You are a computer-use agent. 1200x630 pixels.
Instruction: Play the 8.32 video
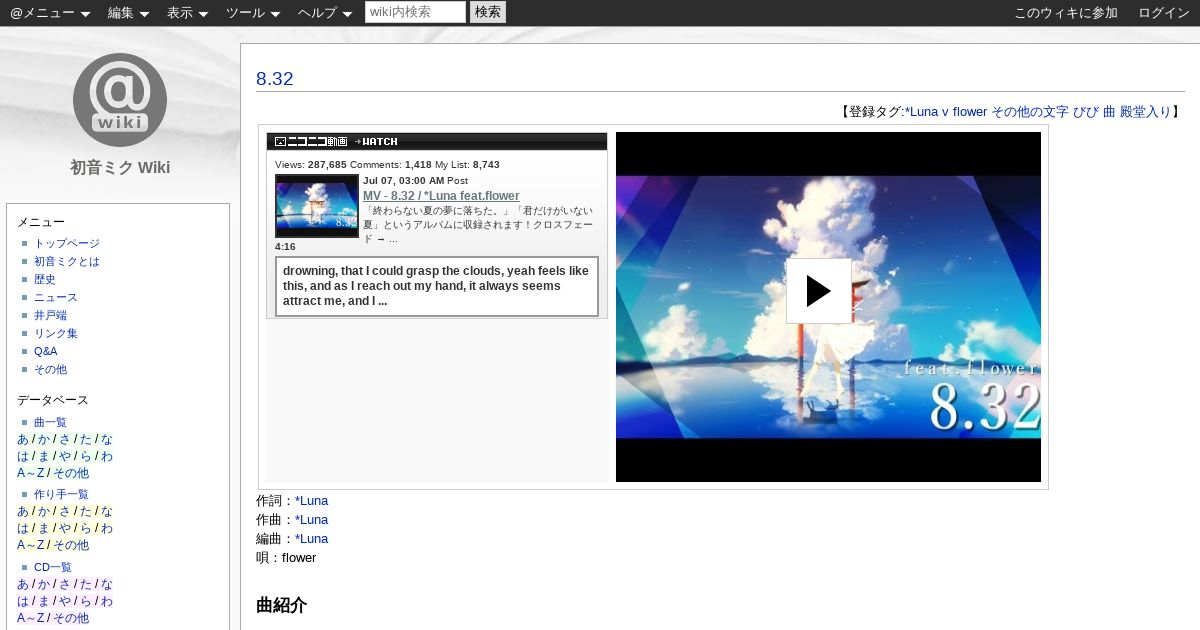click(819, 291)
